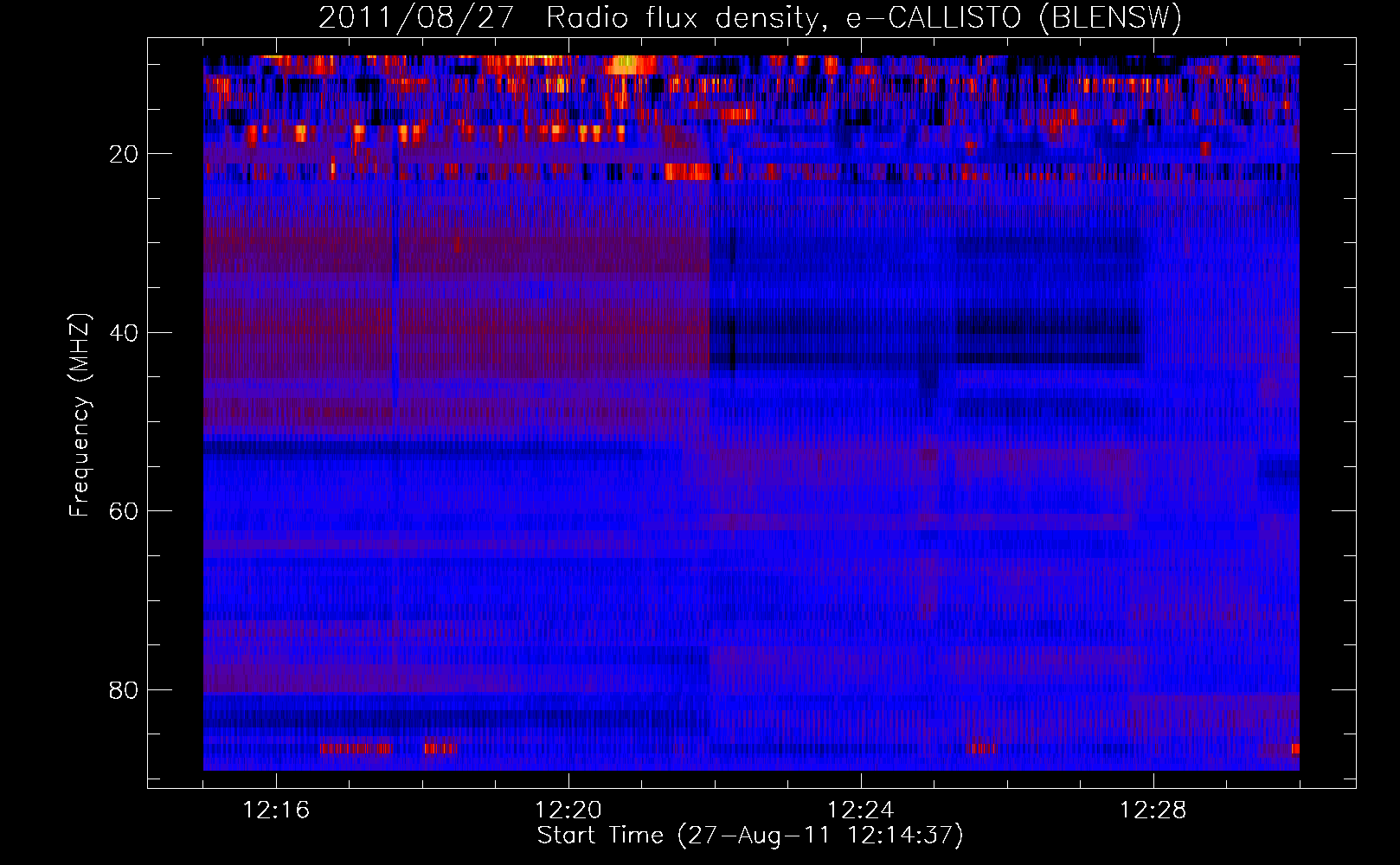Click the 60 frequency tick label
The width and height of the screenshot is (1400, 865).
click(x=125, y=511)
